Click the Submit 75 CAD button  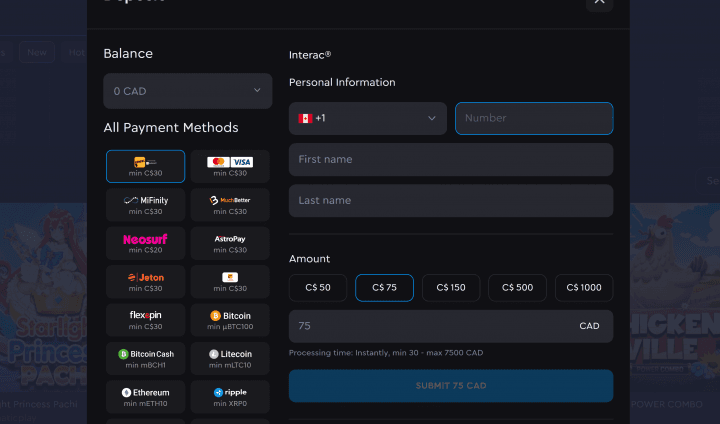(x=451, y=386)
